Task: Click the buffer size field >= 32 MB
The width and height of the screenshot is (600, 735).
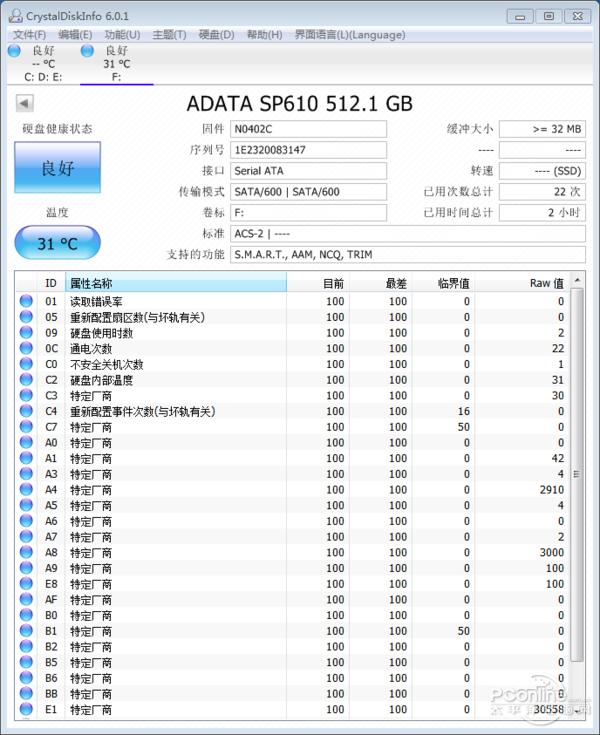Action: (x=542, y=129)
